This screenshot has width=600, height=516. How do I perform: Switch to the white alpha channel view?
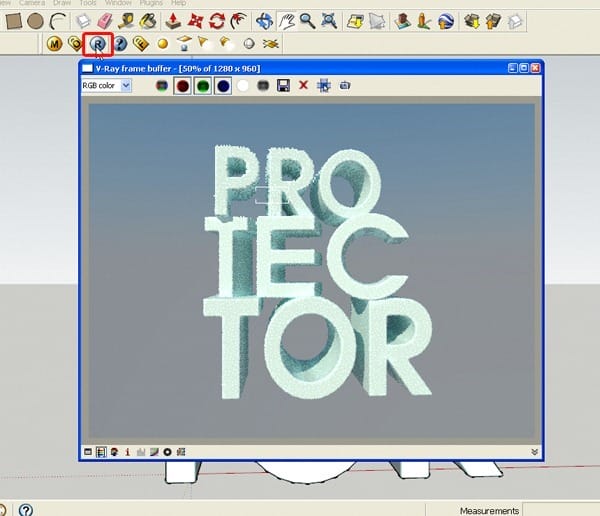243,85
